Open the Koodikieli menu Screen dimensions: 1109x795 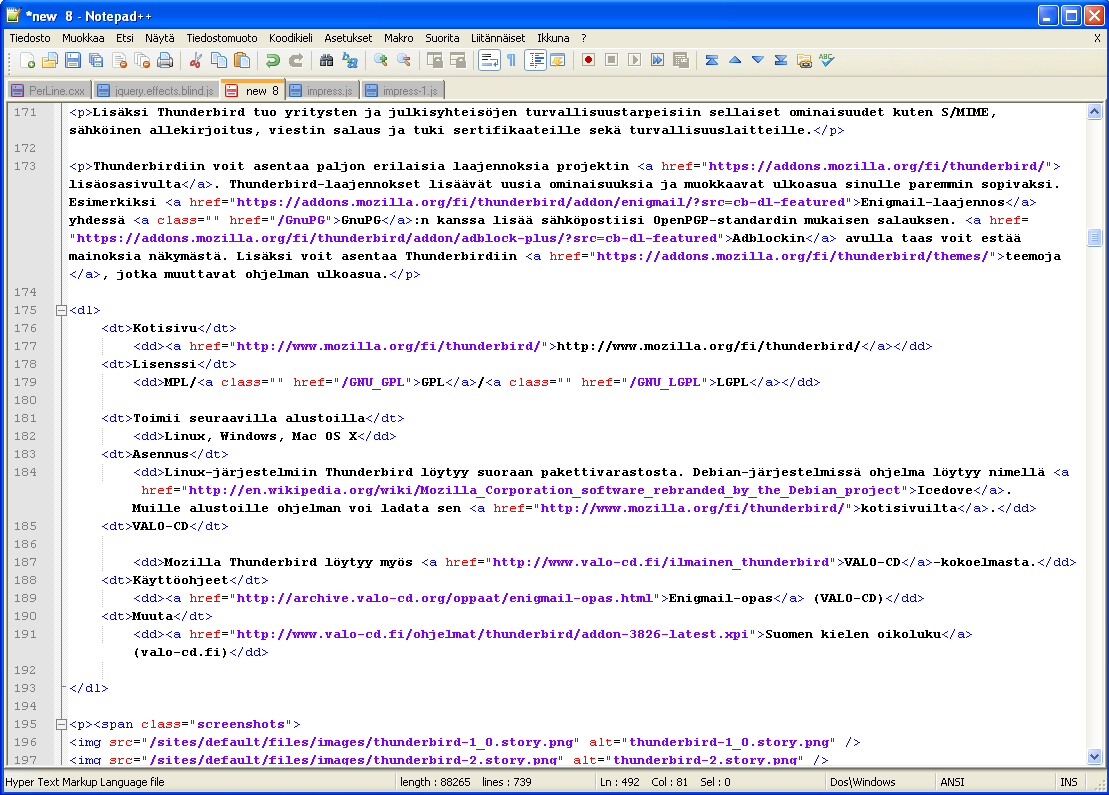(x=291, y=38)
